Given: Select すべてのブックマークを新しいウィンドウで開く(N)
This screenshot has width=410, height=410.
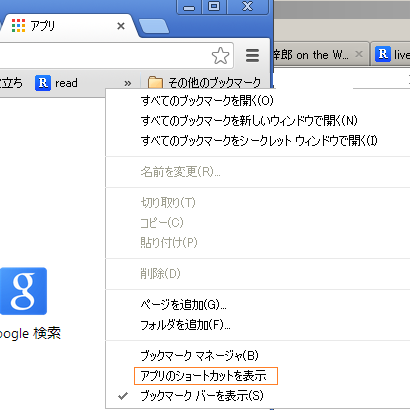Looking at the screenshot, I should (258, 120).
